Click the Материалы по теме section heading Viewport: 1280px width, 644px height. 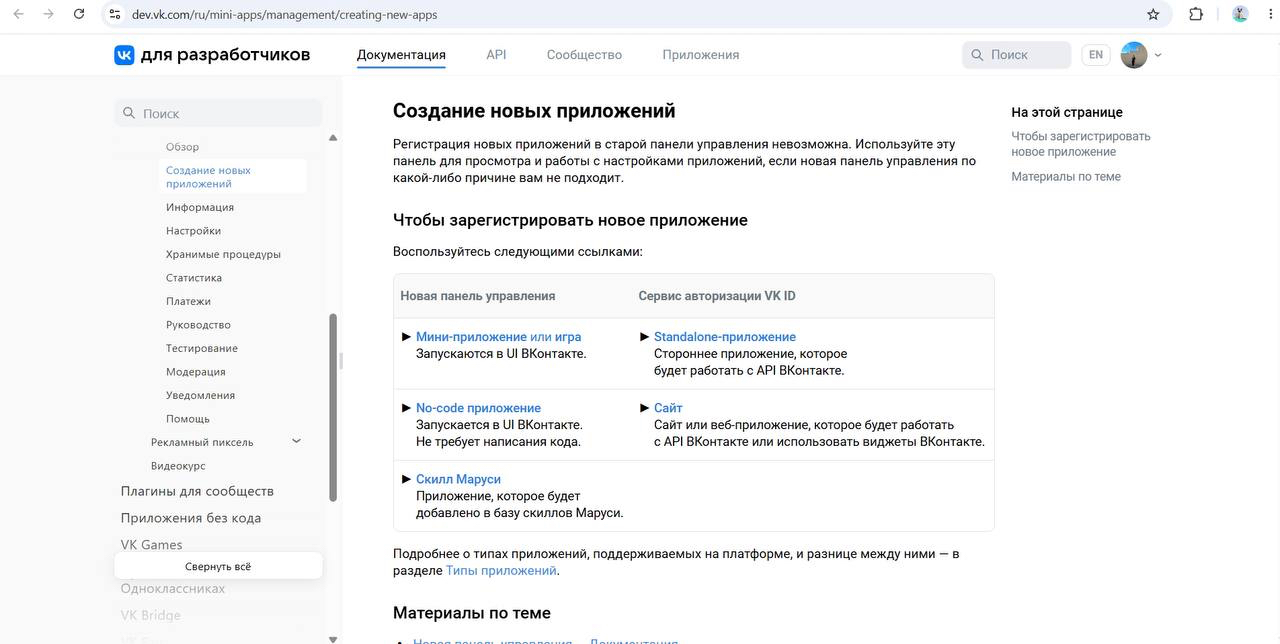472,613
